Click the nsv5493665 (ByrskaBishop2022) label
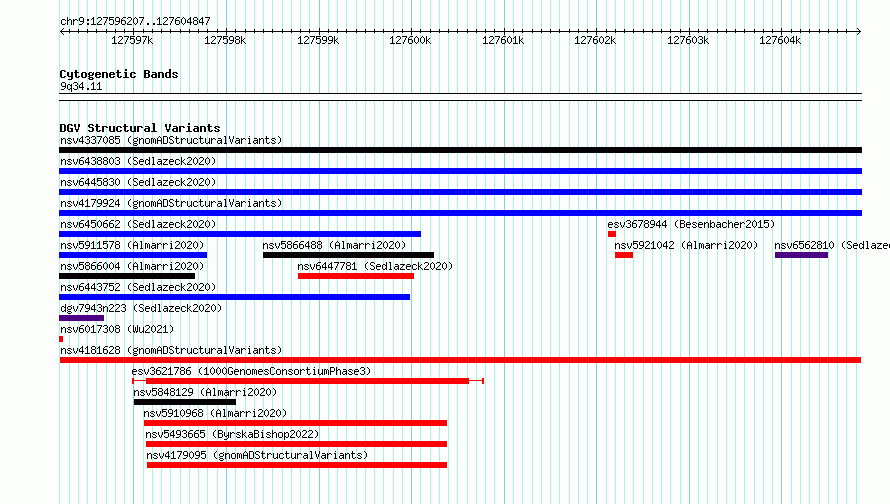 point(232,434)
